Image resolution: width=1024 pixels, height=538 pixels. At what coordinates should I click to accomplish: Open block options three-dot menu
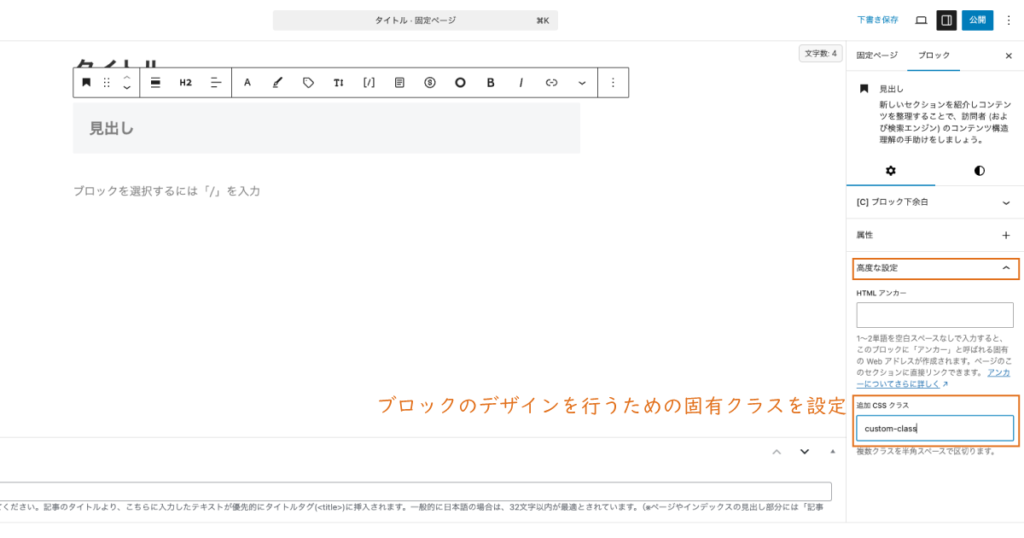613,82
